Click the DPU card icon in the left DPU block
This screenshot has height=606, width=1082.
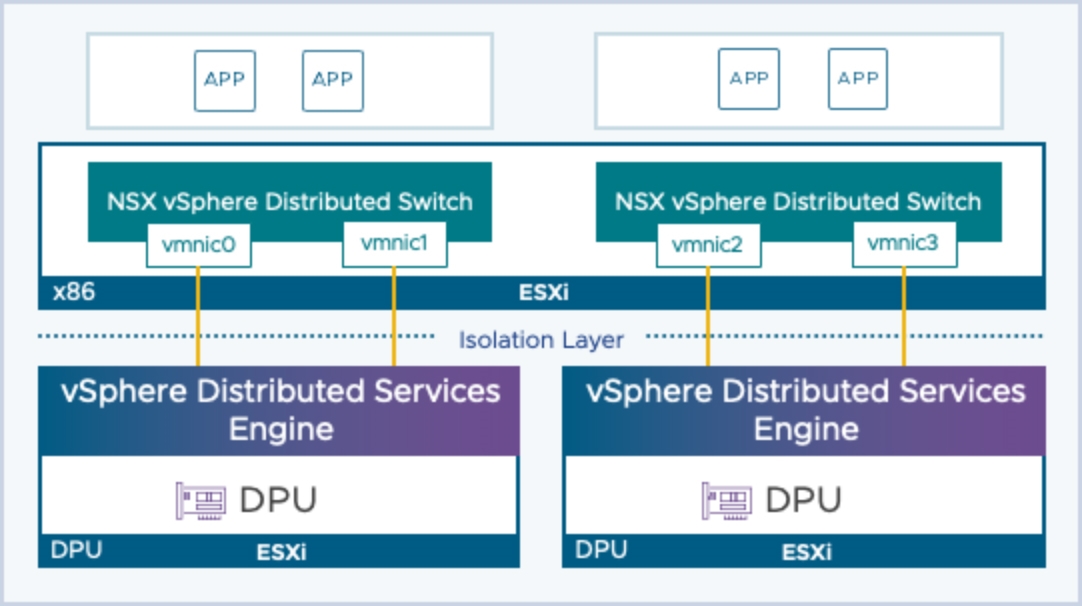pos(201,500)
